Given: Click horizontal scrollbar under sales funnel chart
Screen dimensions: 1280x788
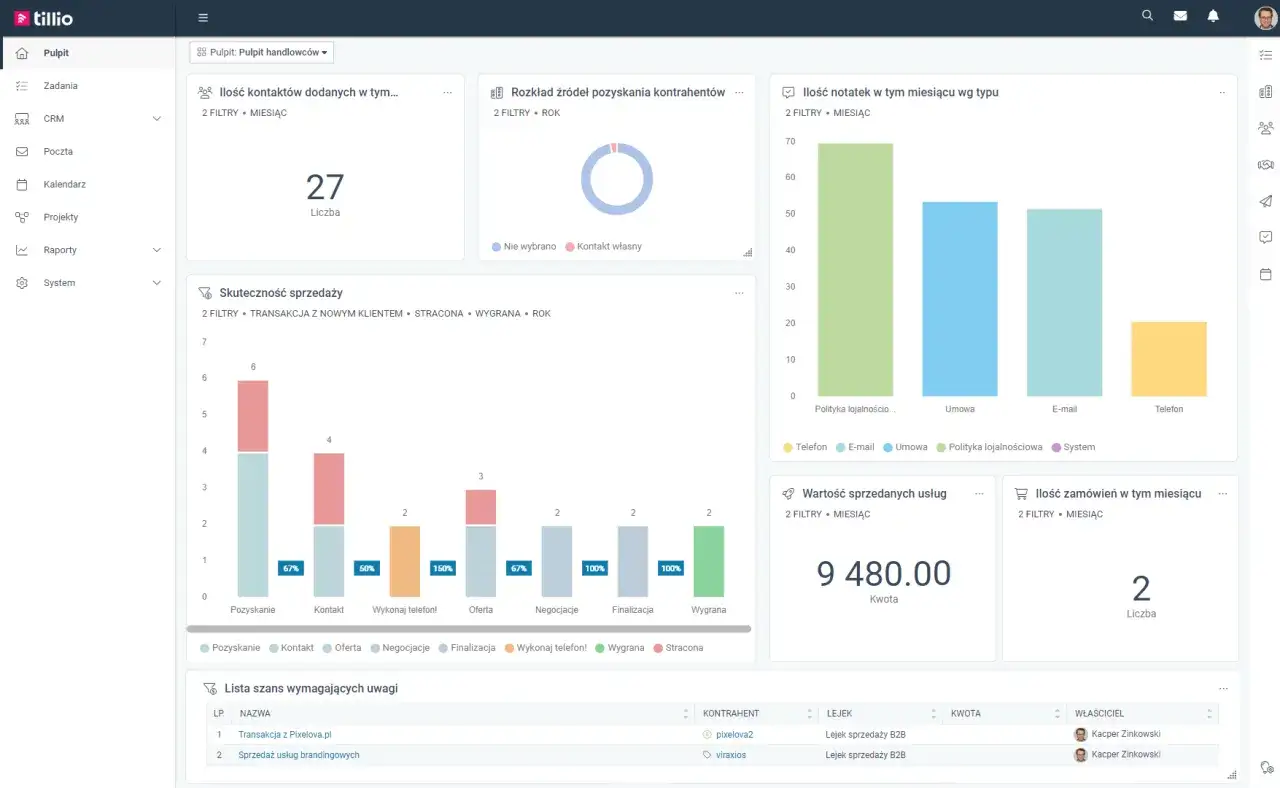Looking at the screenshot, I should (x=469, y=629).
